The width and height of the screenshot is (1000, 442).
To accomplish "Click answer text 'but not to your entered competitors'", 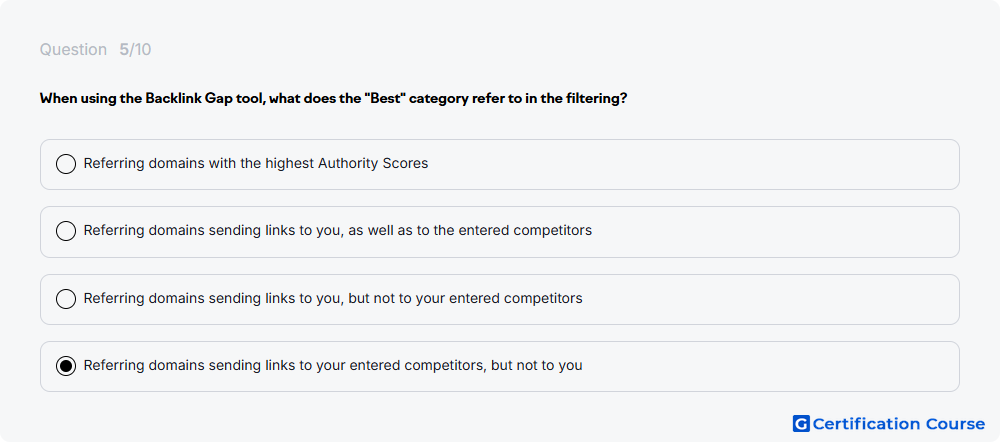I will coord(465,298).
